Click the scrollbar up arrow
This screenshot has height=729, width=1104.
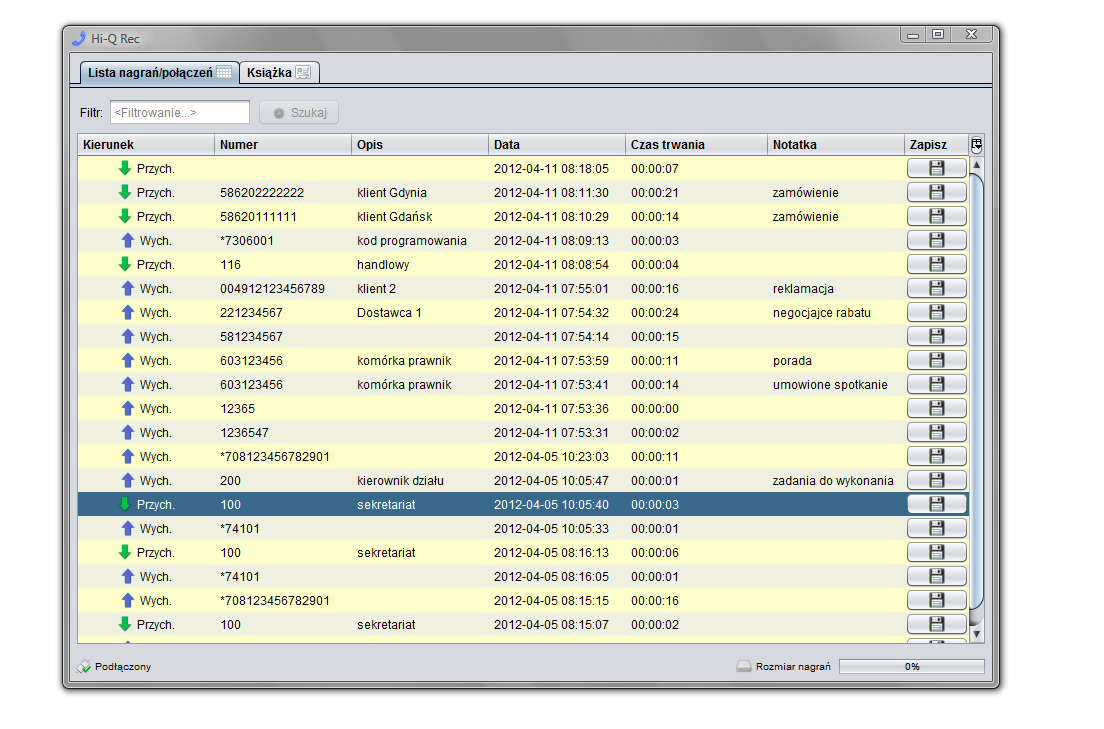point(977,164)
